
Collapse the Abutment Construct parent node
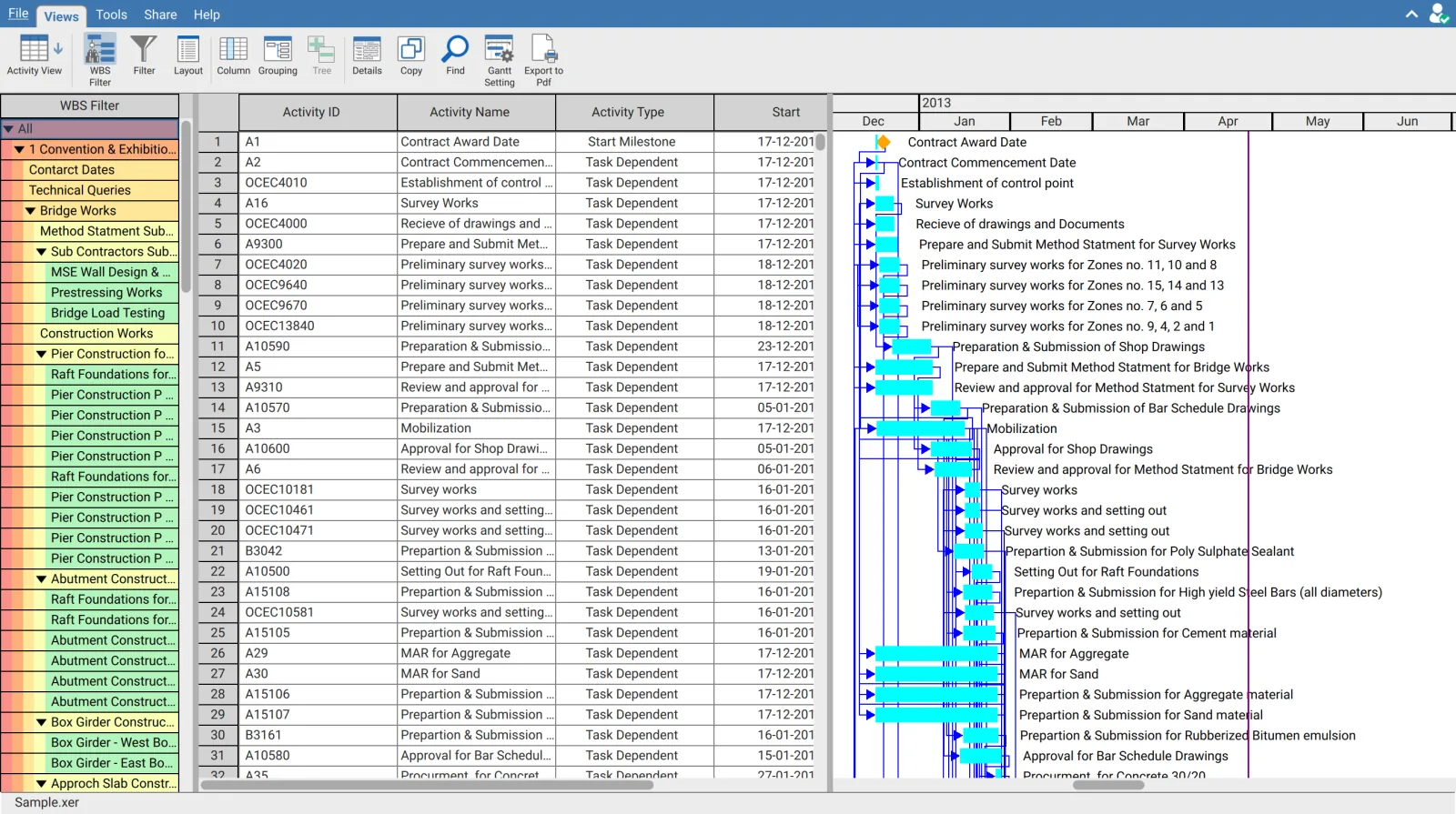pos(41,579)
